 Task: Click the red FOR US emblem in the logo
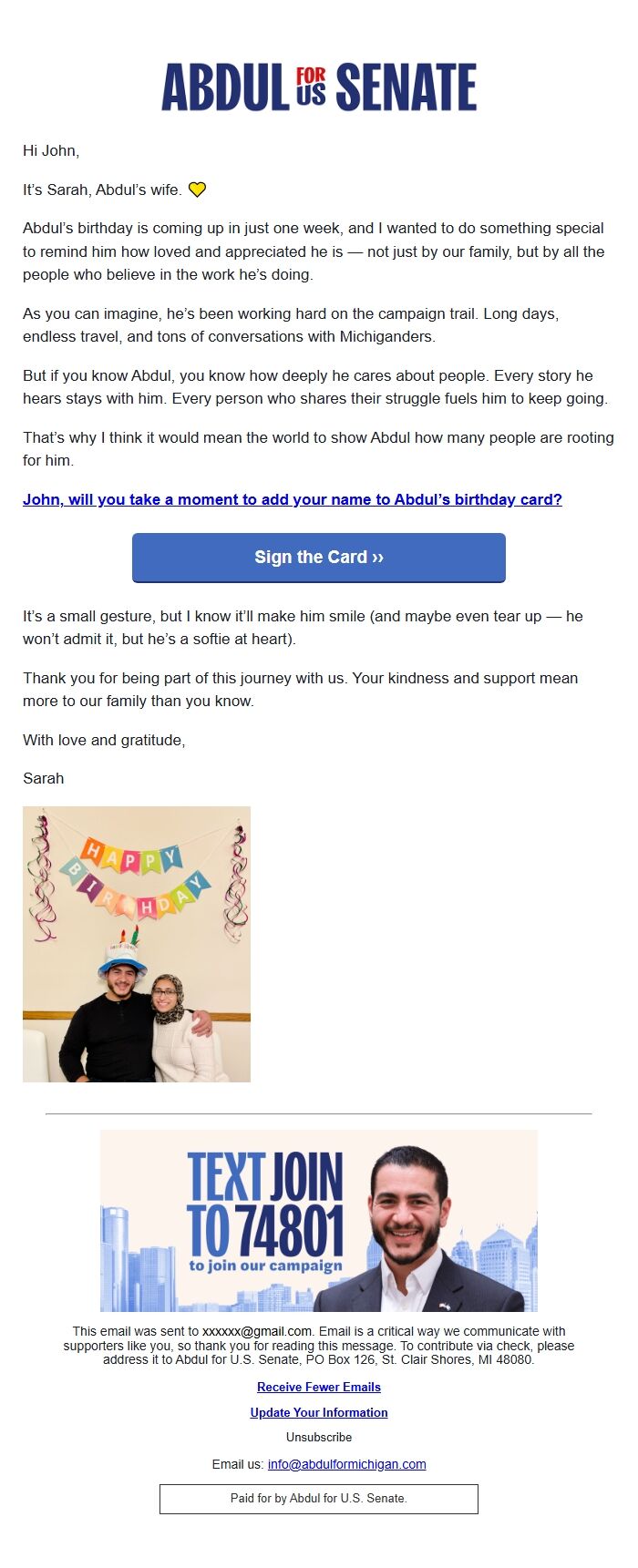[310, 87]
